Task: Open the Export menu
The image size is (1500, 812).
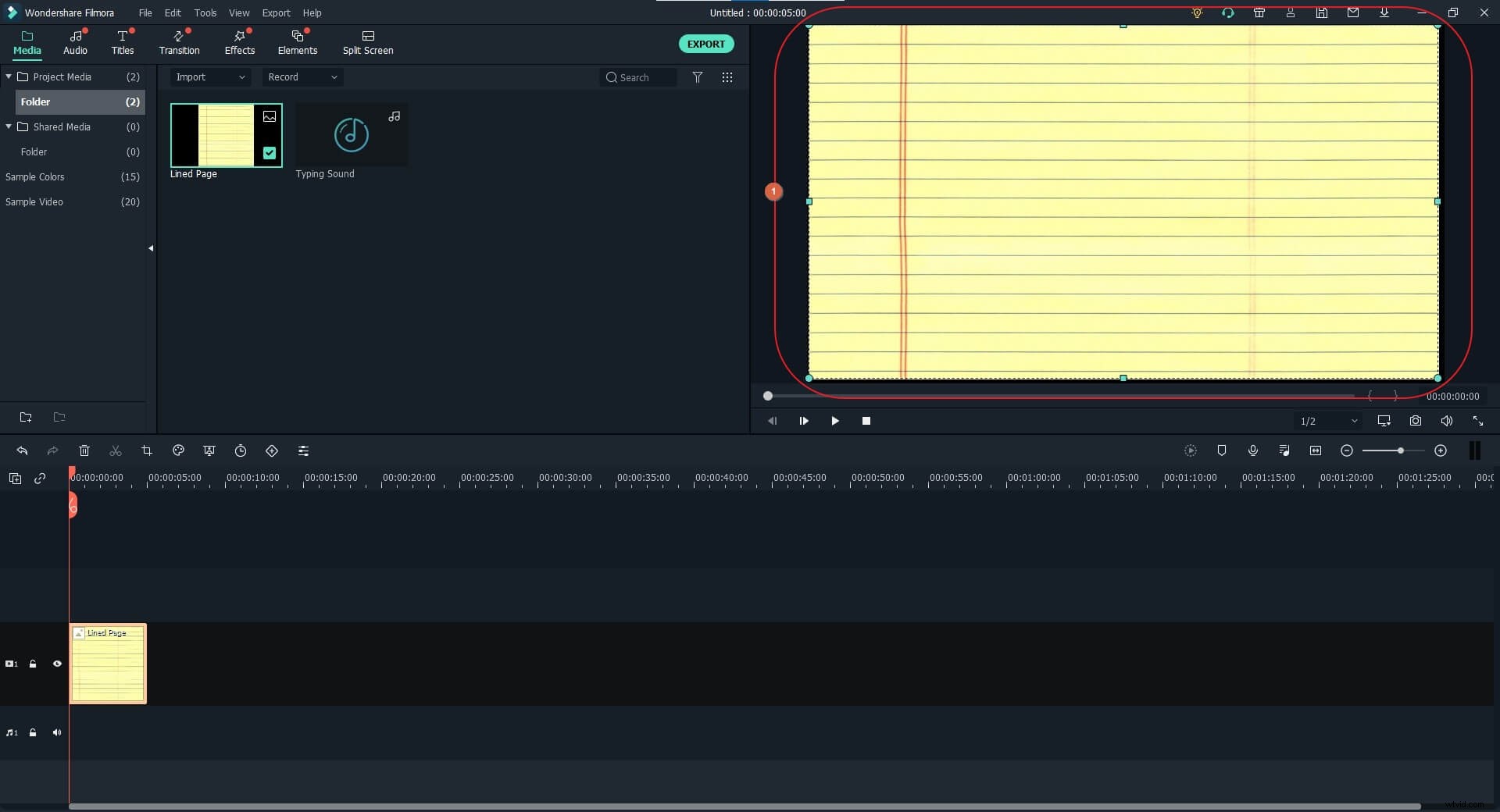Action: (276, 12)
